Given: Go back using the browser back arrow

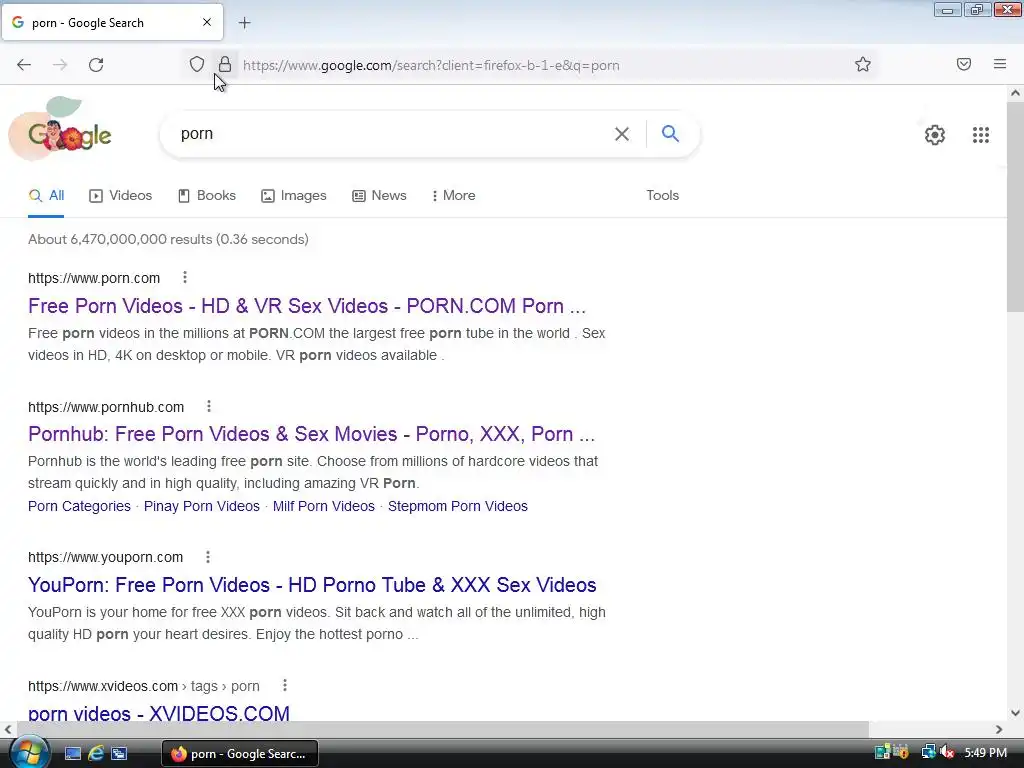Looking at the screenshot, I should point(24,65).
